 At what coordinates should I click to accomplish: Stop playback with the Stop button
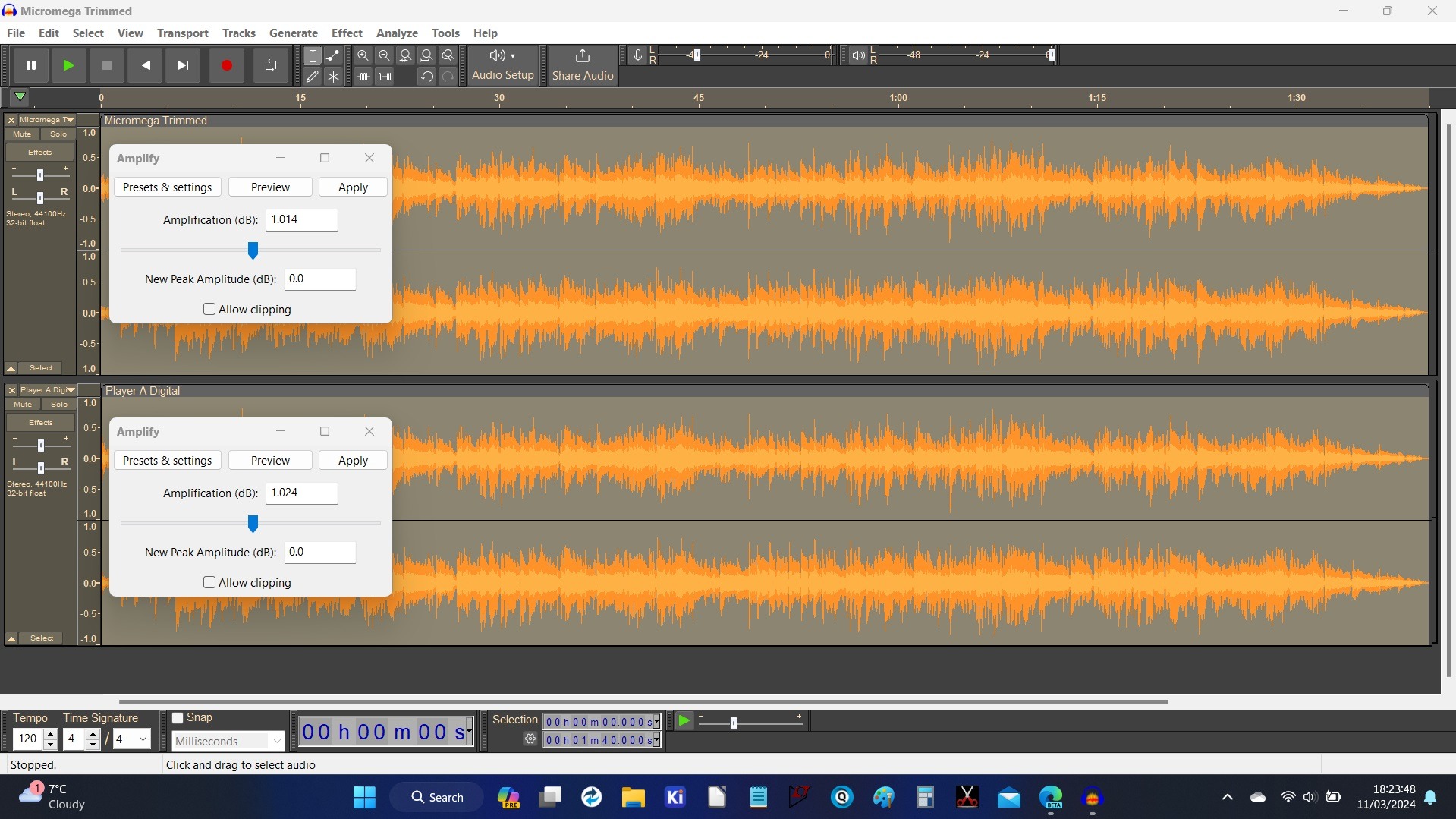pyautogui.click(x=106, y=65)
